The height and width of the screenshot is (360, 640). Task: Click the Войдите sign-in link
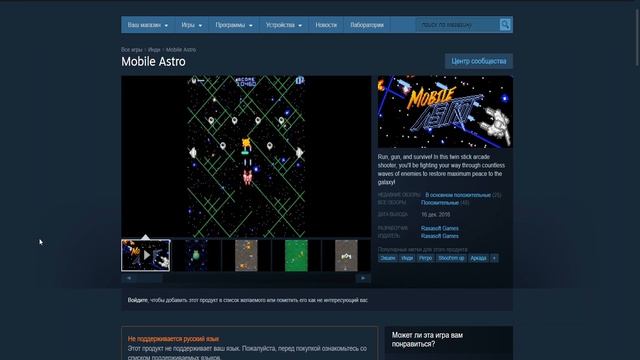tap(138, 300)
